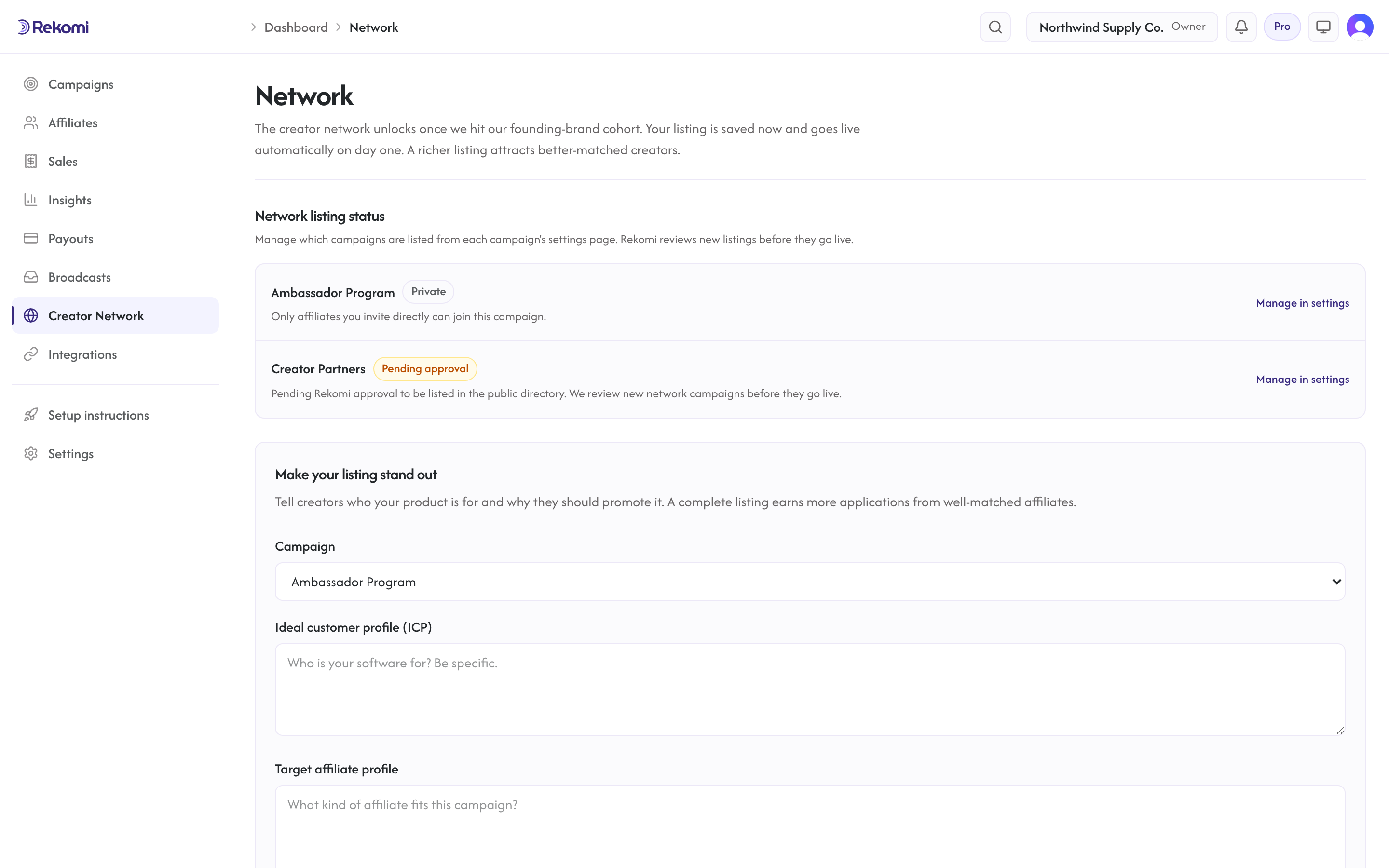
Task: Click the Affiliates people icon
Action: click(x=31, y=123)
